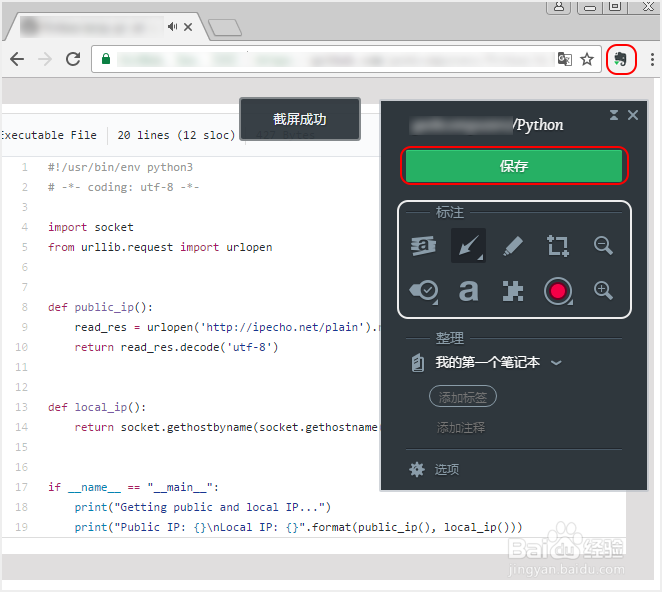
Task: Click the Evernote Web Clipper extension icon
Action: click(x=621, y=59)
